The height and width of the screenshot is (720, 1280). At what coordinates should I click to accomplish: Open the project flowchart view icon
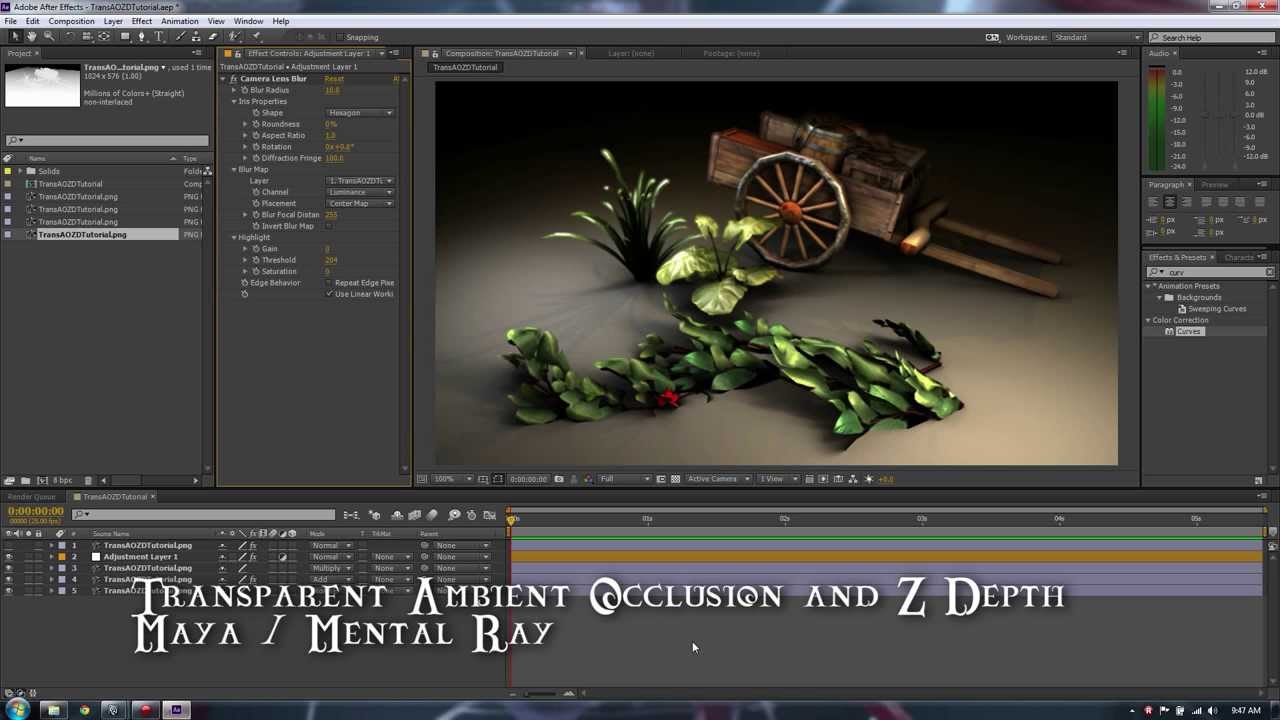[207, 171]
